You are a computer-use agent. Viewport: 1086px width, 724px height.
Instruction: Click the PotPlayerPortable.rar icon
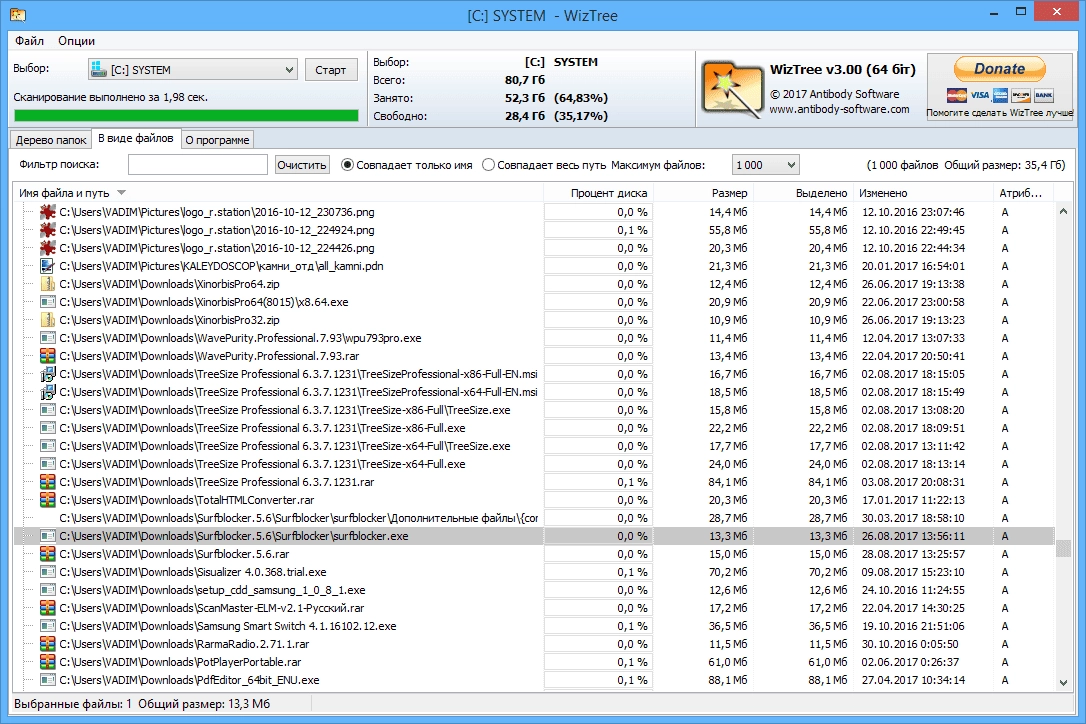48,662
